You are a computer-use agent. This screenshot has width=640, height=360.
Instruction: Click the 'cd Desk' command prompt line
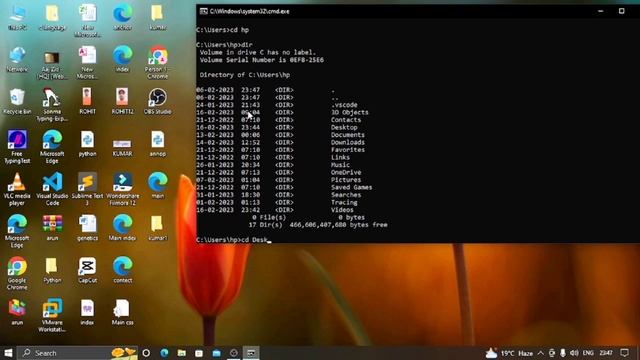[x=233, y=240]
